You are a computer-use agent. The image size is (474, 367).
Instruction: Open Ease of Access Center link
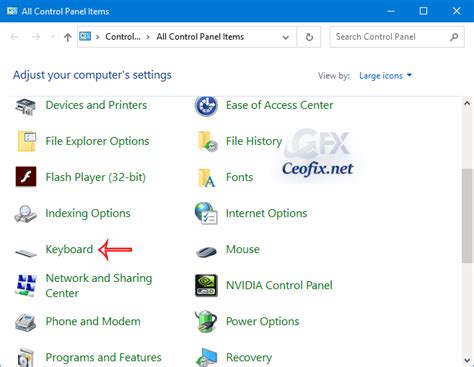click(279, 105)
